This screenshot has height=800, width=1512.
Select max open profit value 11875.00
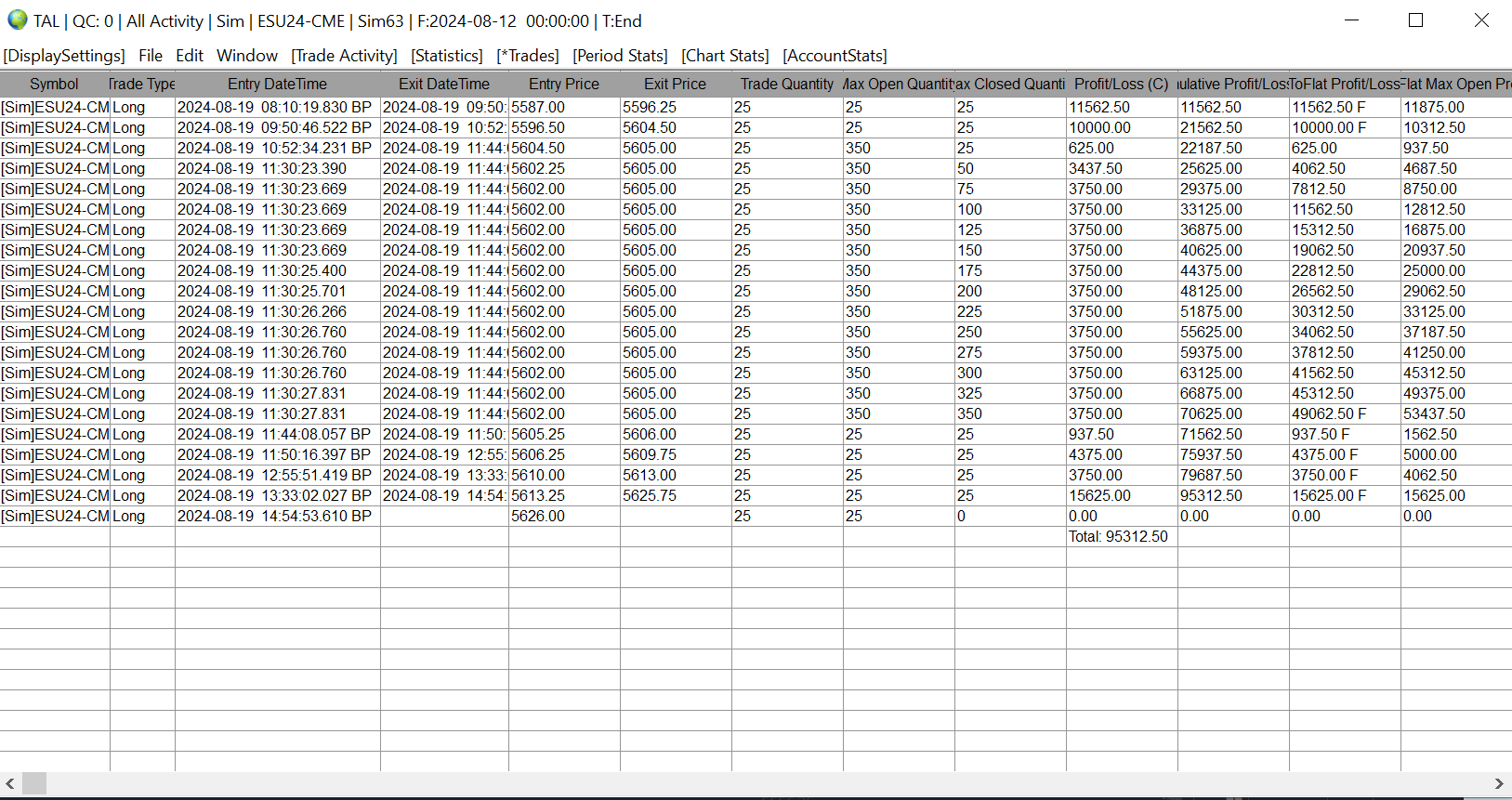click(1456, 107)
